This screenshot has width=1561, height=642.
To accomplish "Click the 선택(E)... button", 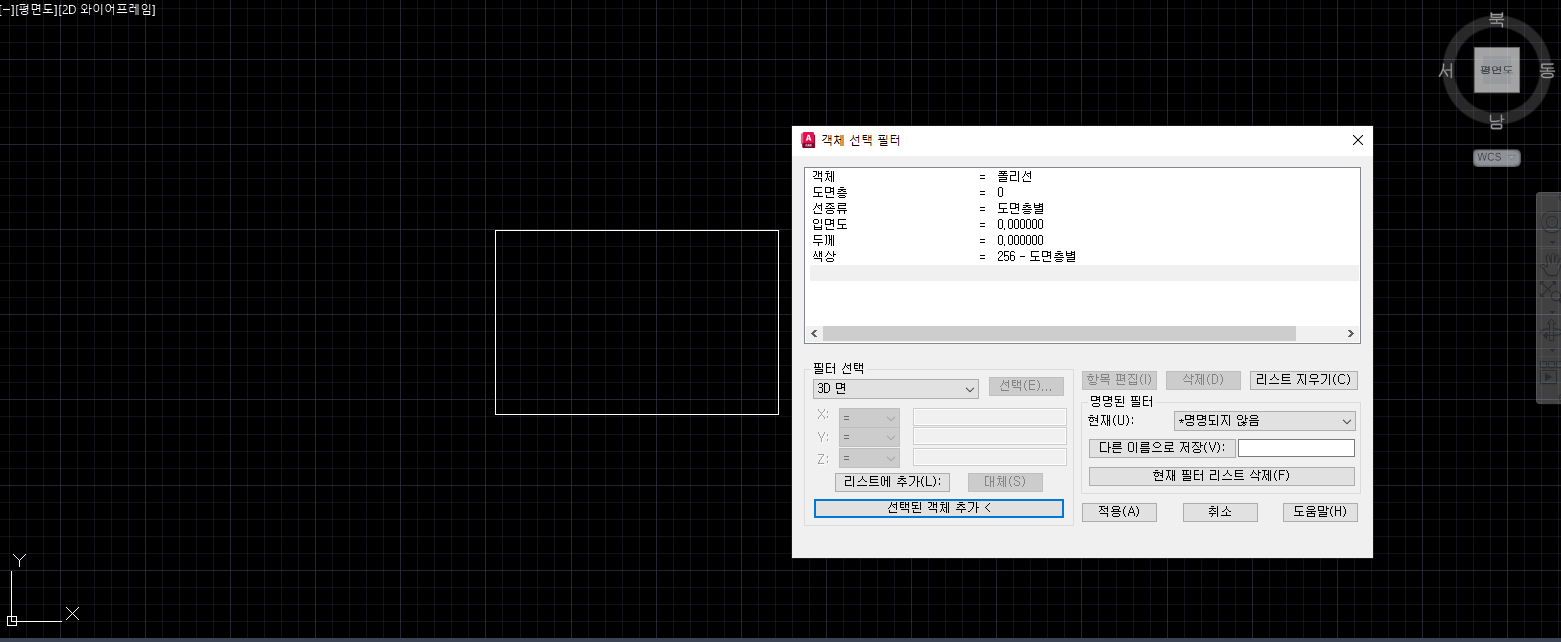I will coord(1026,386).
